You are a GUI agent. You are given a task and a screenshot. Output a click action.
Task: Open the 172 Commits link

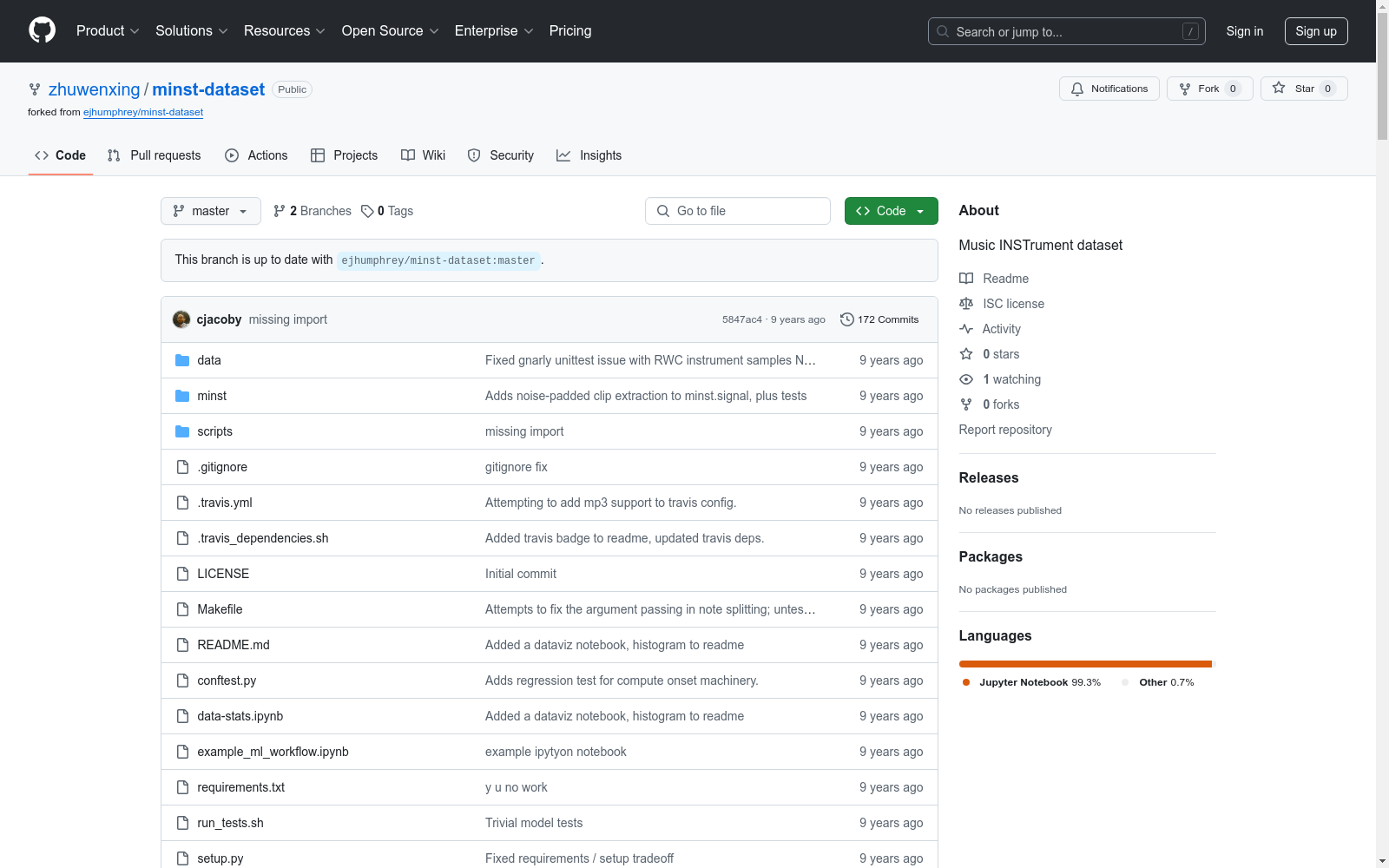pyautogui.click(x=879, y=319)
